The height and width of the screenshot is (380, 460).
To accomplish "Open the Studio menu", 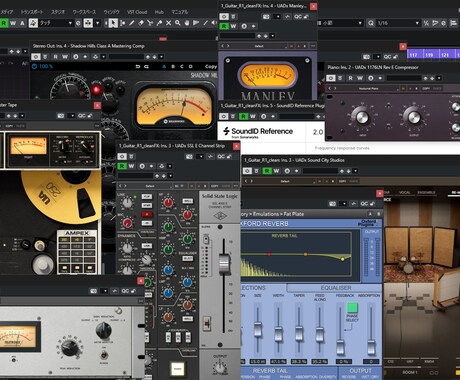I will click(58, 12).
